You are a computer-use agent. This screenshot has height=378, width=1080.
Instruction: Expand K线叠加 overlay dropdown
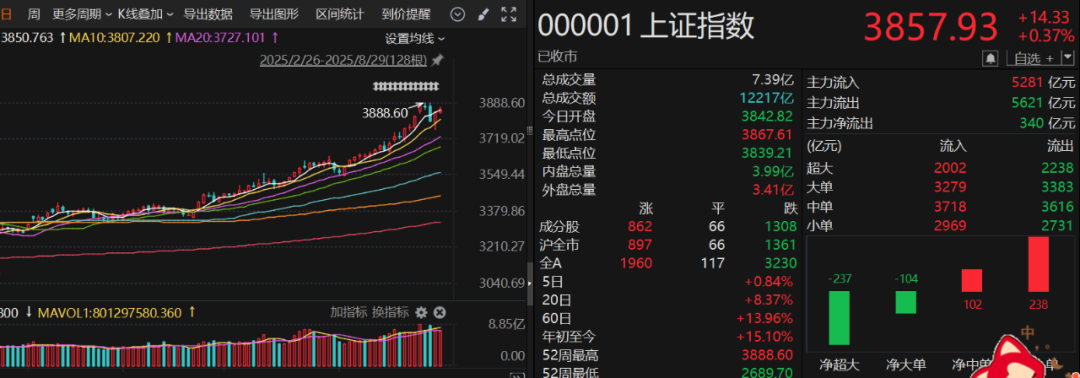point(145,14)
